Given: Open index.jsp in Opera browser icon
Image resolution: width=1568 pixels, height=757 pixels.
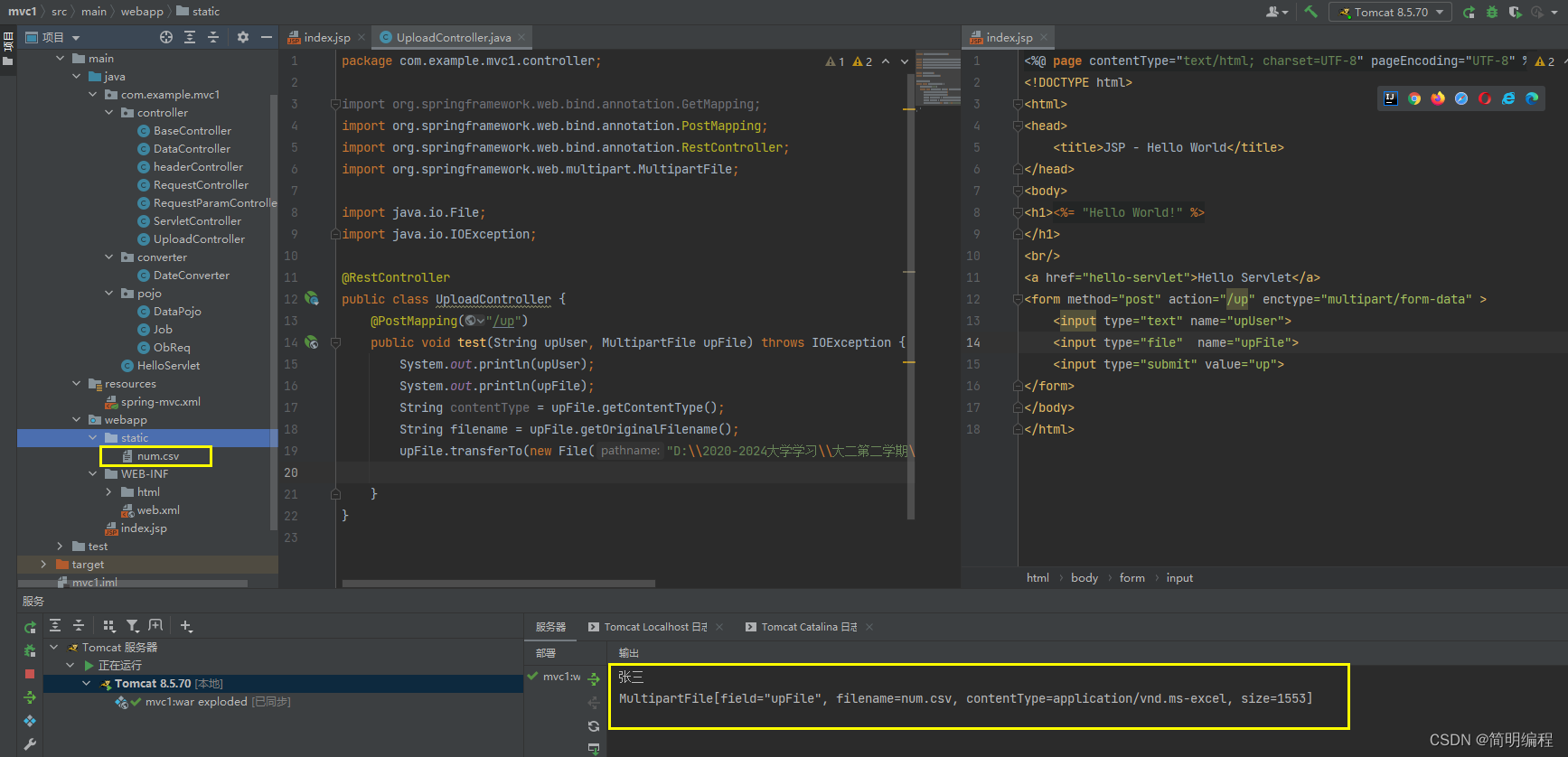Looking at the screenshot, I should pos(1485,98).
